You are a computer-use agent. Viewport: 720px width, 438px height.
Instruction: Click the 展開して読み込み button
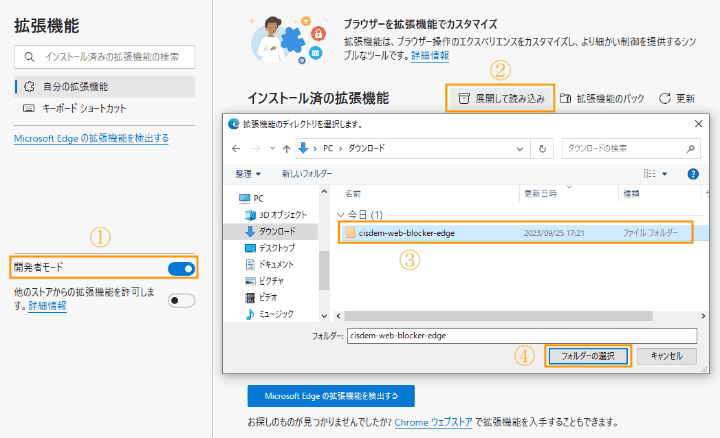501,98
